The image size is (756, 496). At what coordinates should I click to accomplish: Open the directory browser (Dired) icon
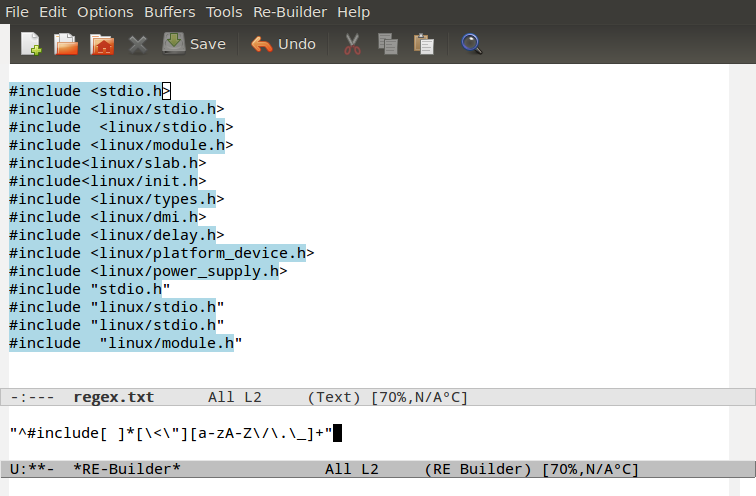point(101,44)
